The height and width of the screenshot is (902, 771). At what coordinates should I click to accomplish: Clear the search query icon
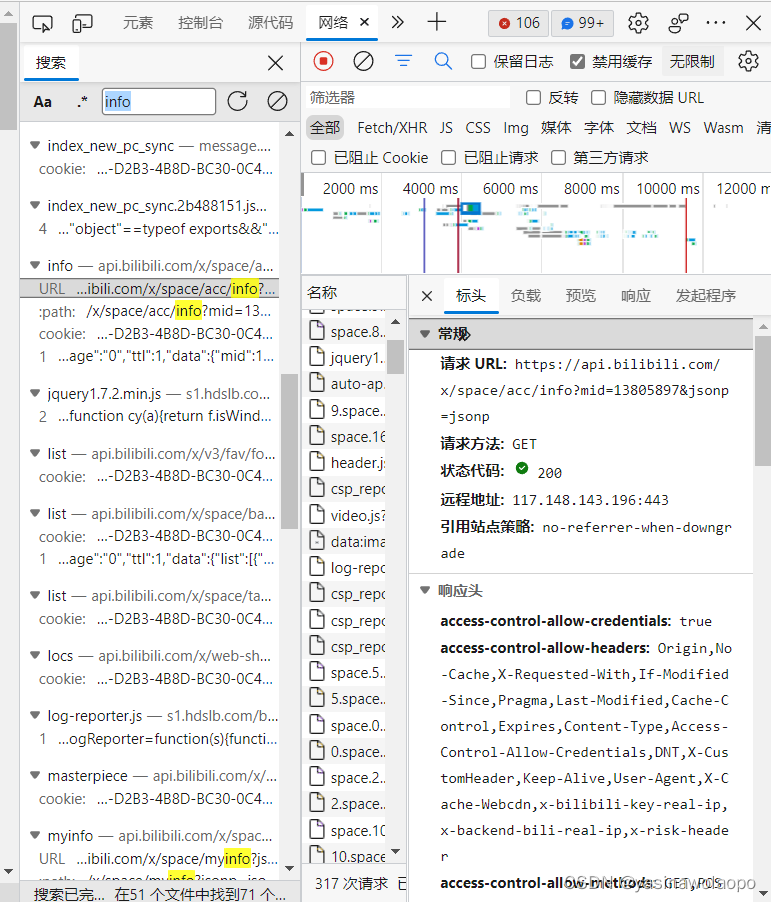pos(277,101)
